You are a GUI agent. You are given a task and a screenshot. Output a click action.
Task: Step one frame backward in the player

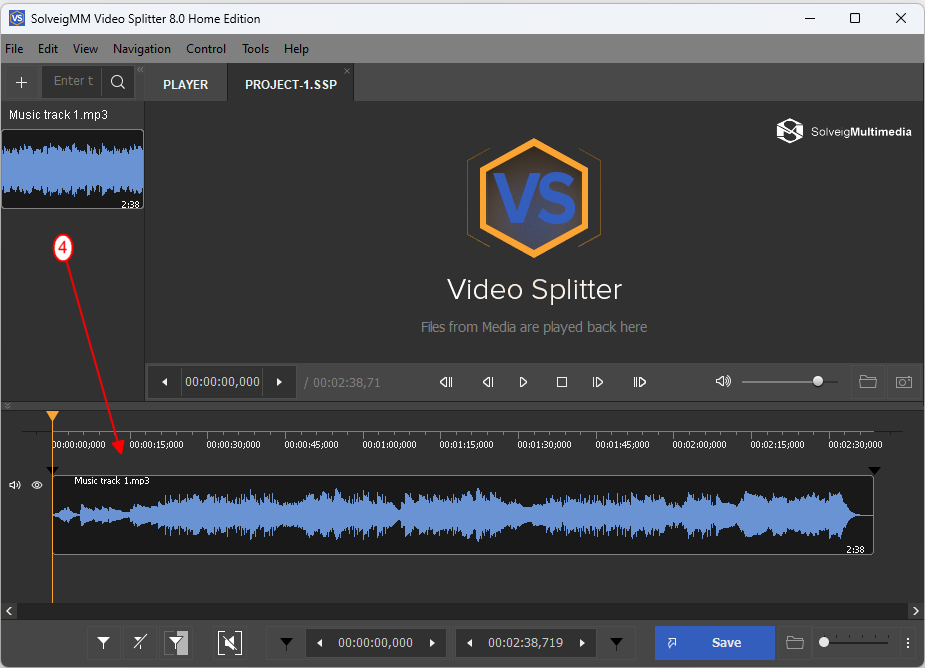point(488,382)
